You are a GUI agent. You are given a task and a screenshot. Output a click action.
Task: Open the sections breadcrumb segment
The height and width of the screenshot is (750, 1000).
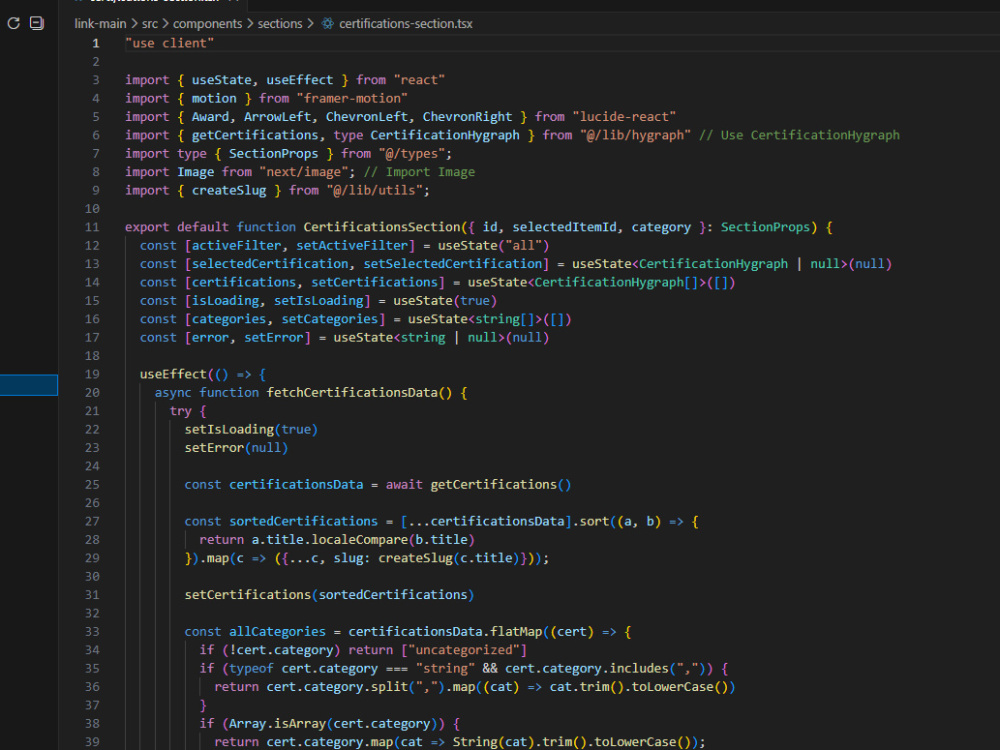[280, 24]
